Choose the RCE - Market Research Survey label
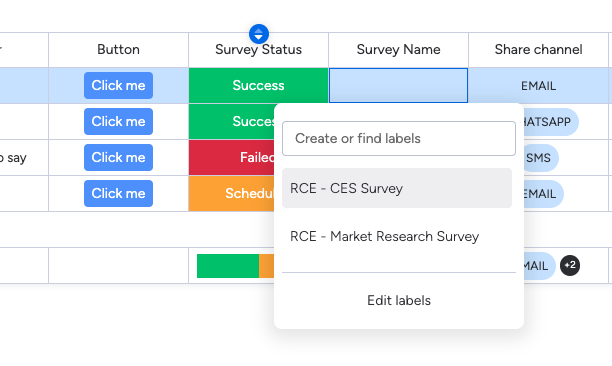This screenshot has width=612, height=366. (x=397, y=236)
